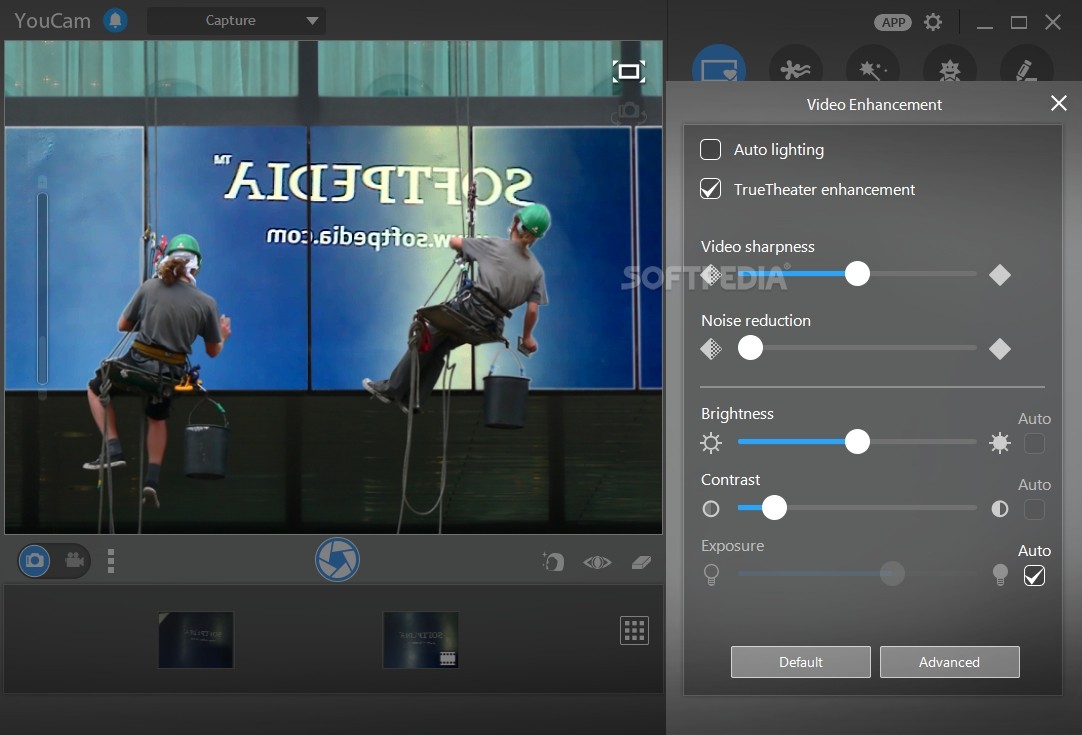
Task: Open the settings gear
Action: point(933,22)
